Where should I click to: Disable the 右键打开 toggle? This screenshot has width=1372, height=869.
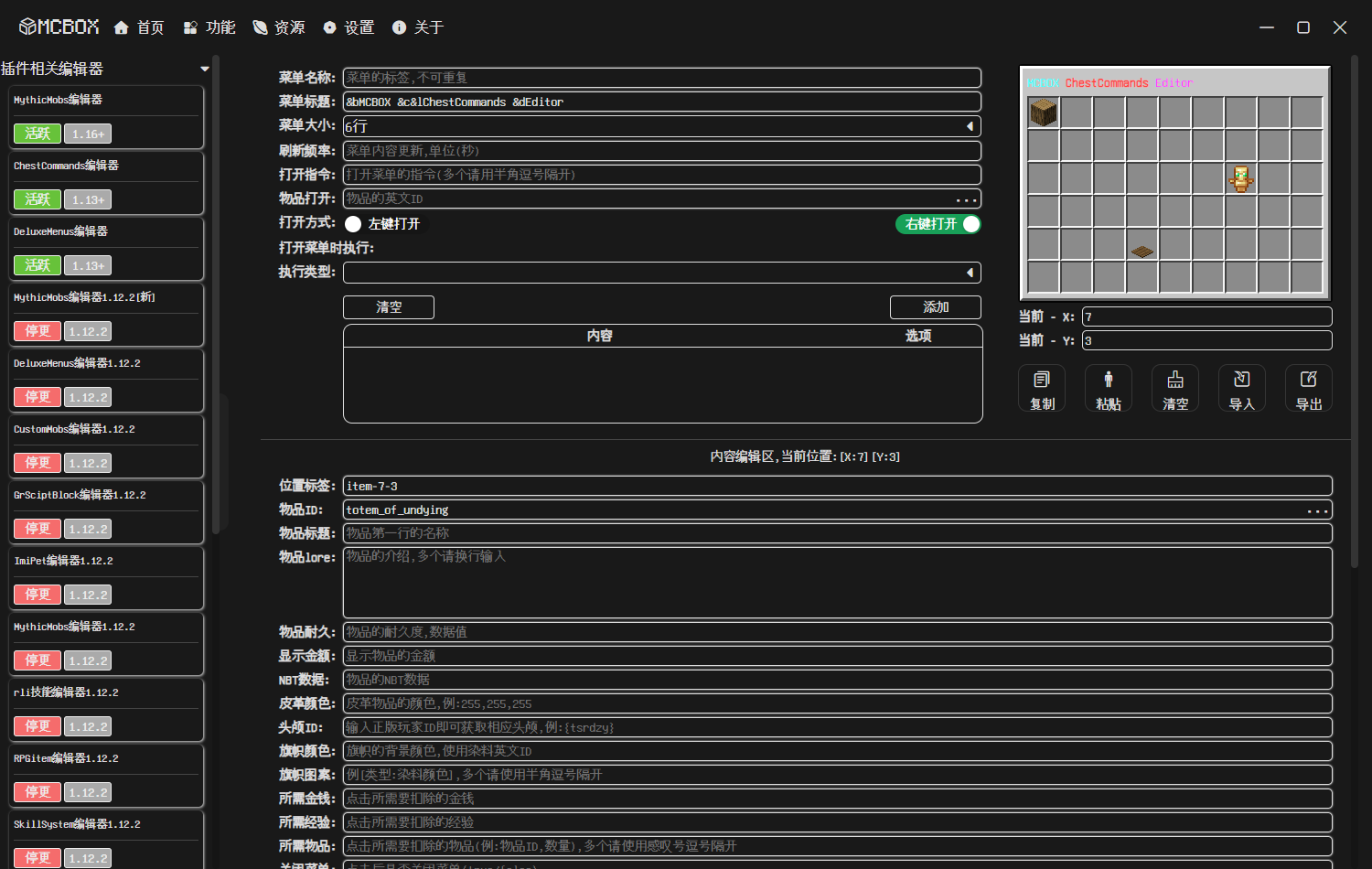pos(938,224)
